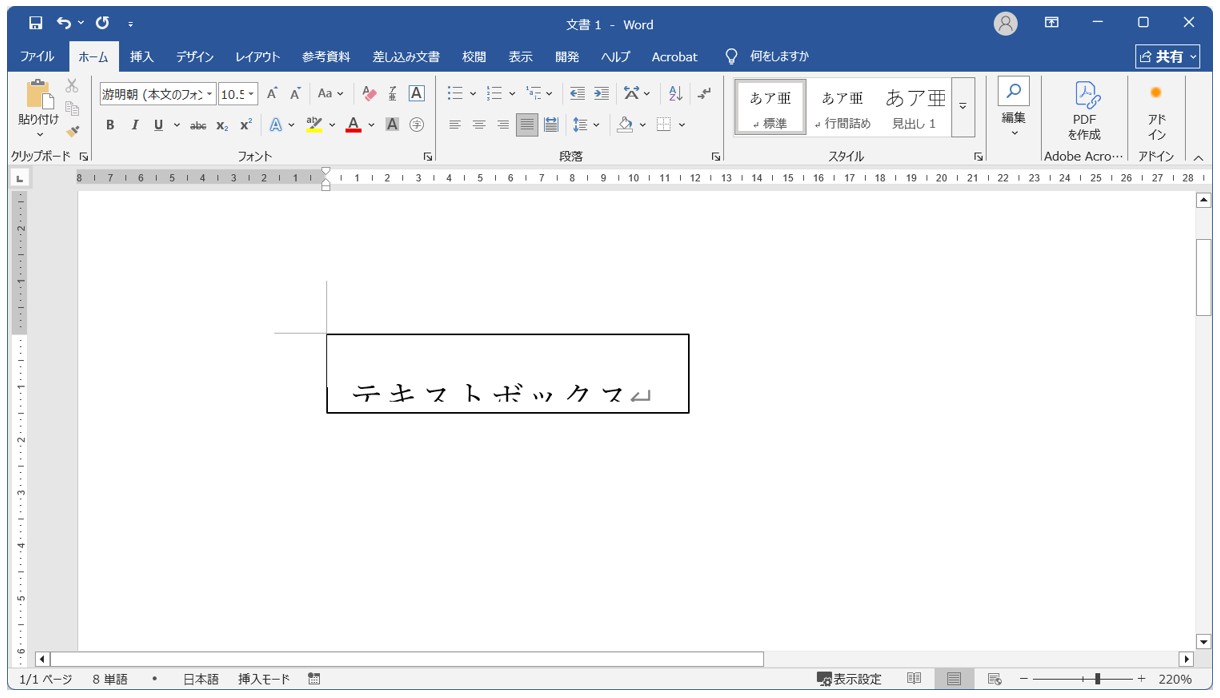Click the phonetic guide (ruby) icon
Image resolution: width=1220 pixels, height=698 pixels.
(x=393, y=94)
